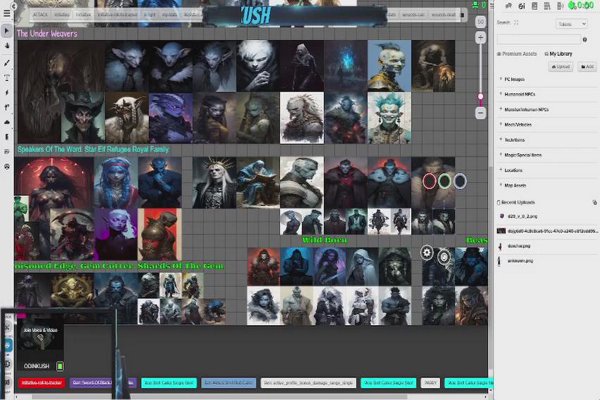Select the upload with the long hash filename
Viewport: 600px width, 400px height.
point(547,231)
